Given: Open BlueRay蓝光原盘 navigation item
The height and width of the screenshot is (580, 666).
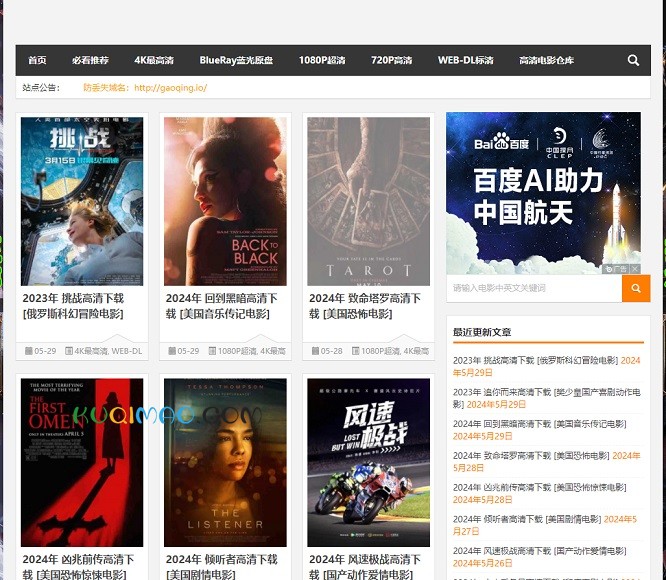Looking at the screenshot, I should pyautogui.click(x=236, y=60).
